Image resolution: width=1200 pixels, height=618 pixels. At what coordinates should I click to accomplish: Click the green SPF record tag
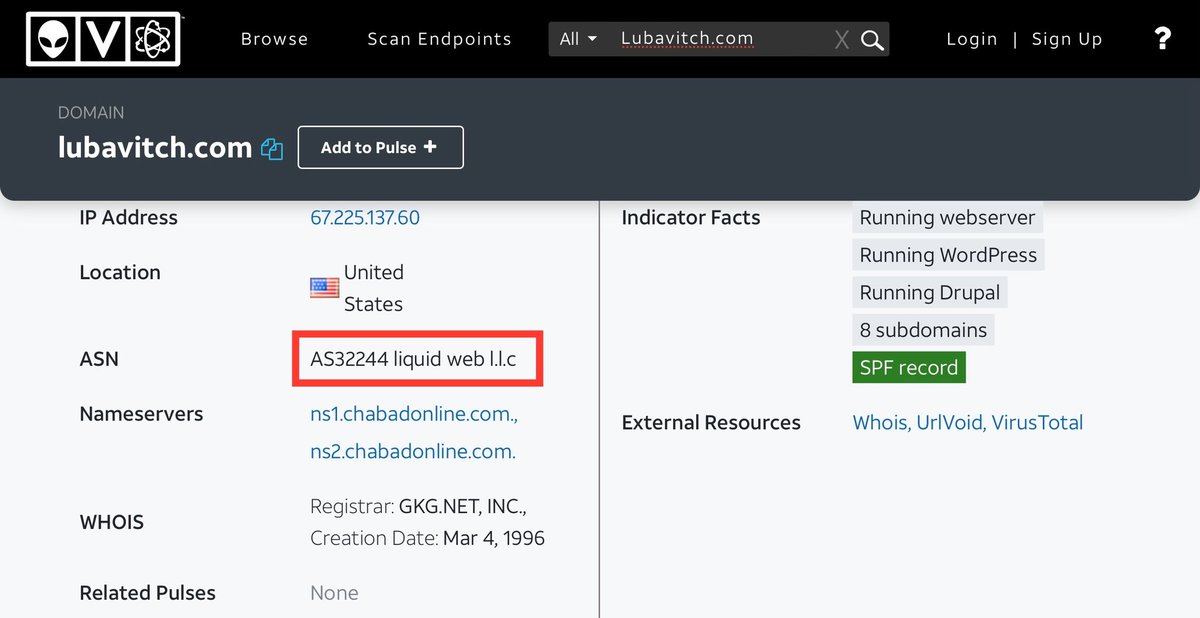click(909, 368)
